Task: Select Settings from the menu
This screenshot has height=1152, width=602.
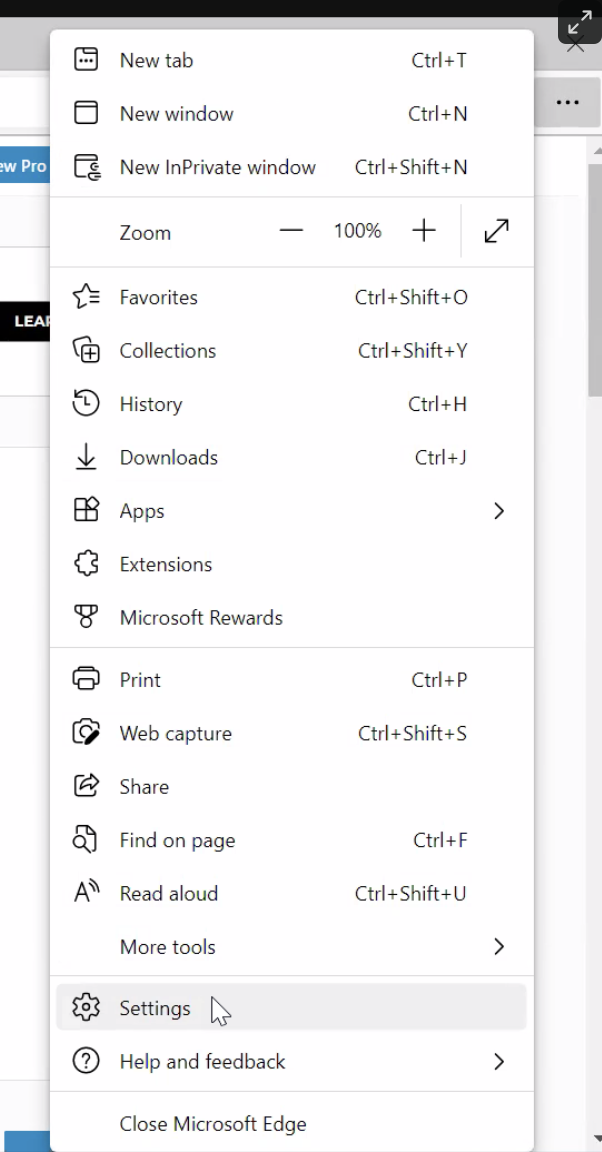Action: 155,1008
